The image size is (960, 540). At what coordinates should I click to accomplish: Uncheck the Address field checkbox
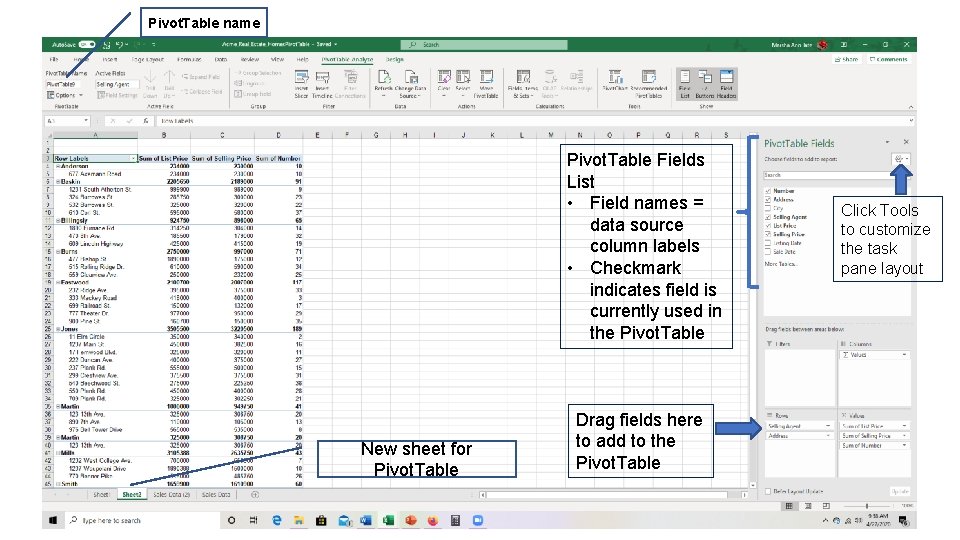tap(768, 200)
